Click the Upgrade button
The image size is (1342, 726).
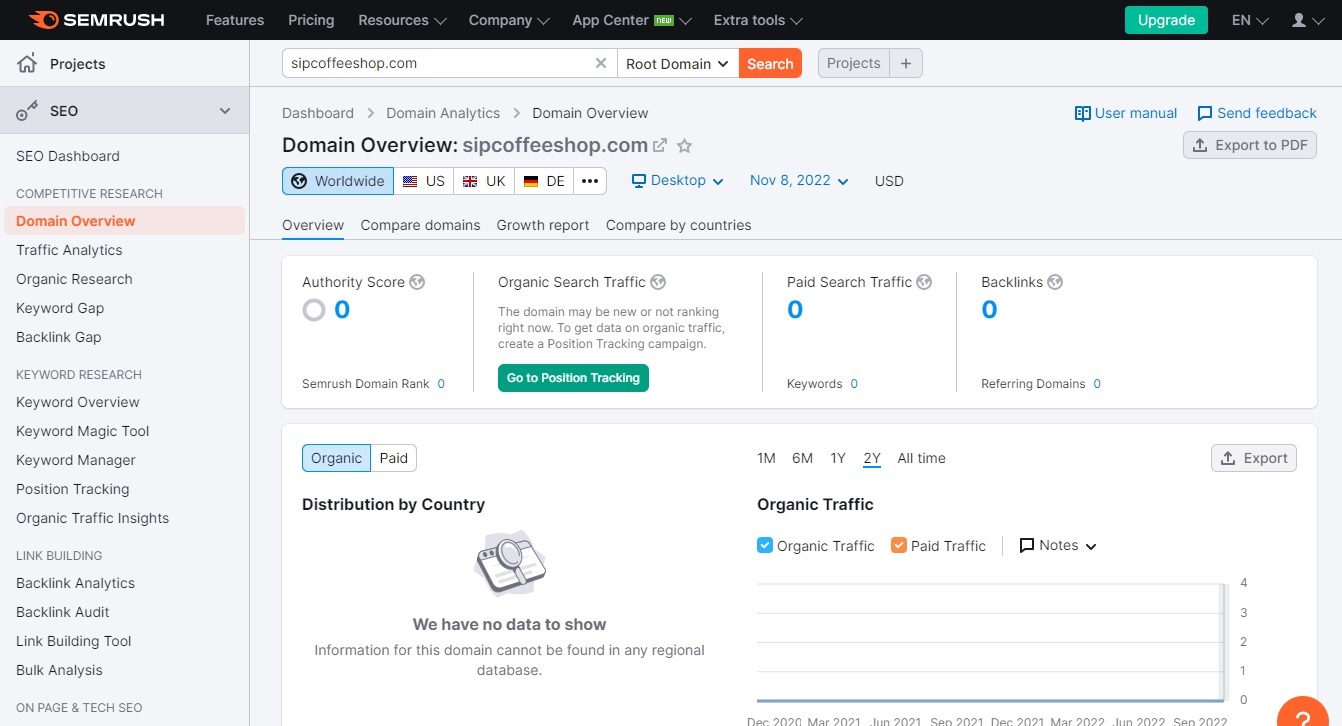pyautogui.click(x=1166, y=20)
